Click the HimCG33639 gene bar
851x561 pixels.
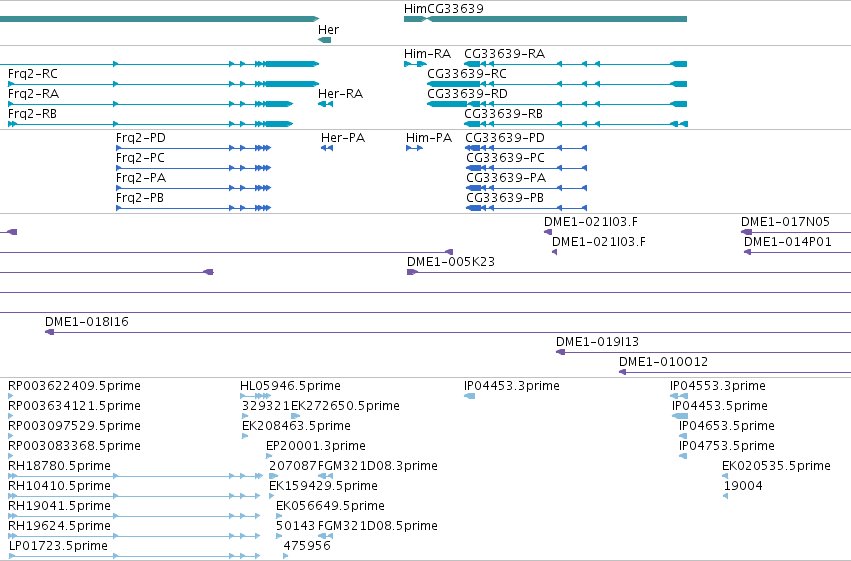click(x=545, y=19)
